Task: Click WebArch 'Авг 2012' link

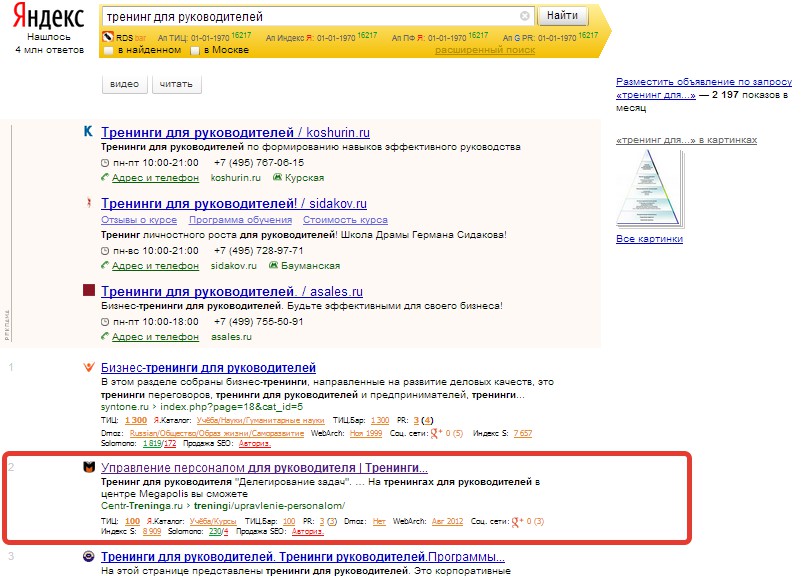Action: pyautogui.click(x=447, y=521)
